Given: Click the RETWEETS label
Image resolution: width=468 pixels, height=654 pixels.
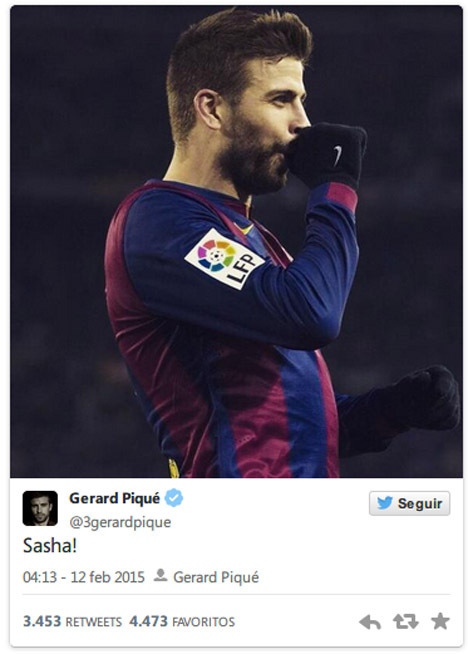Looking at the screenshot, I should coord(94,622).
